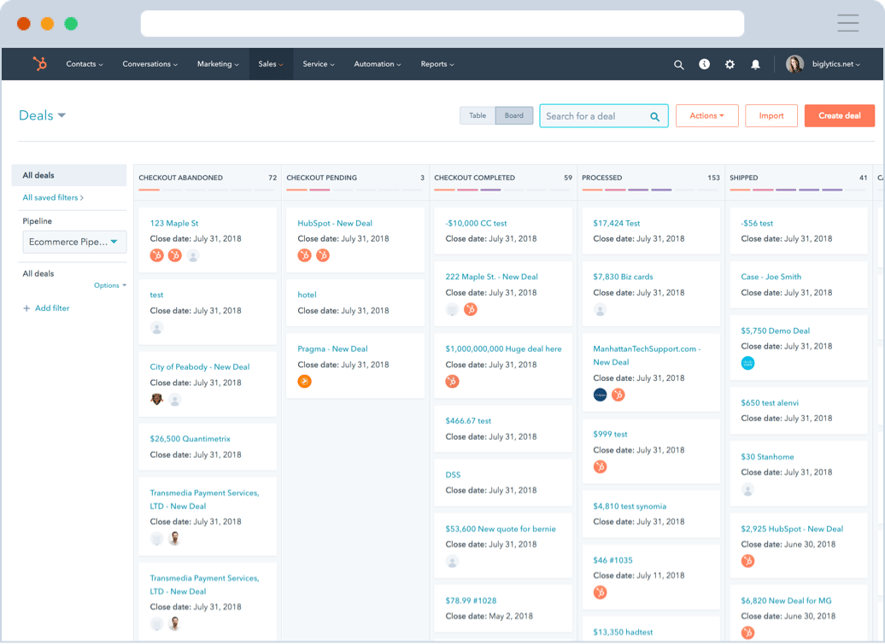The image size is (885, 644).
Task: Click the user avatar photo in the navbar
Action: tap(795, 64)
